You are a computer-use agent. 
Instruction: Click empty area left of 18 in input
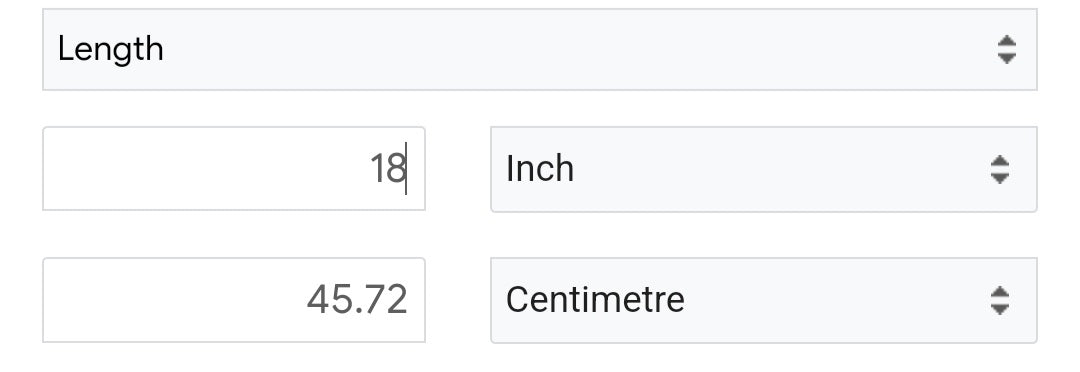205,169
